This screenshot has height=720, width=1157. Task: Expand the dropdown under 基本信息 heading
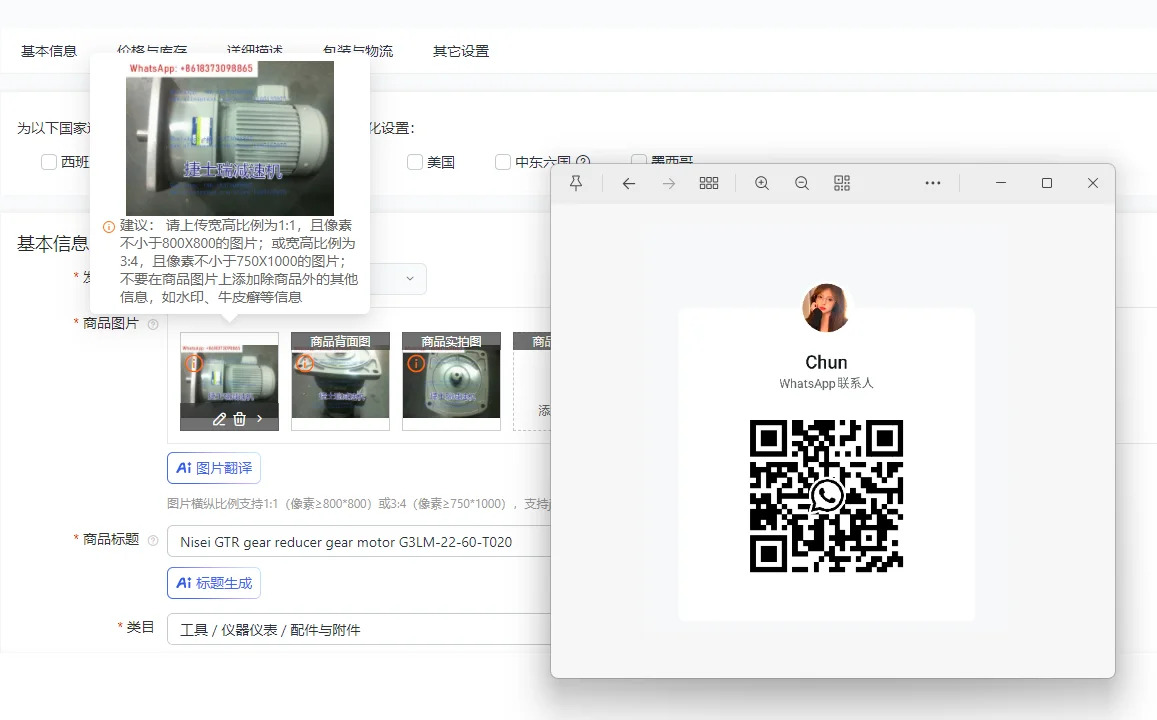(x=410, y=279)
